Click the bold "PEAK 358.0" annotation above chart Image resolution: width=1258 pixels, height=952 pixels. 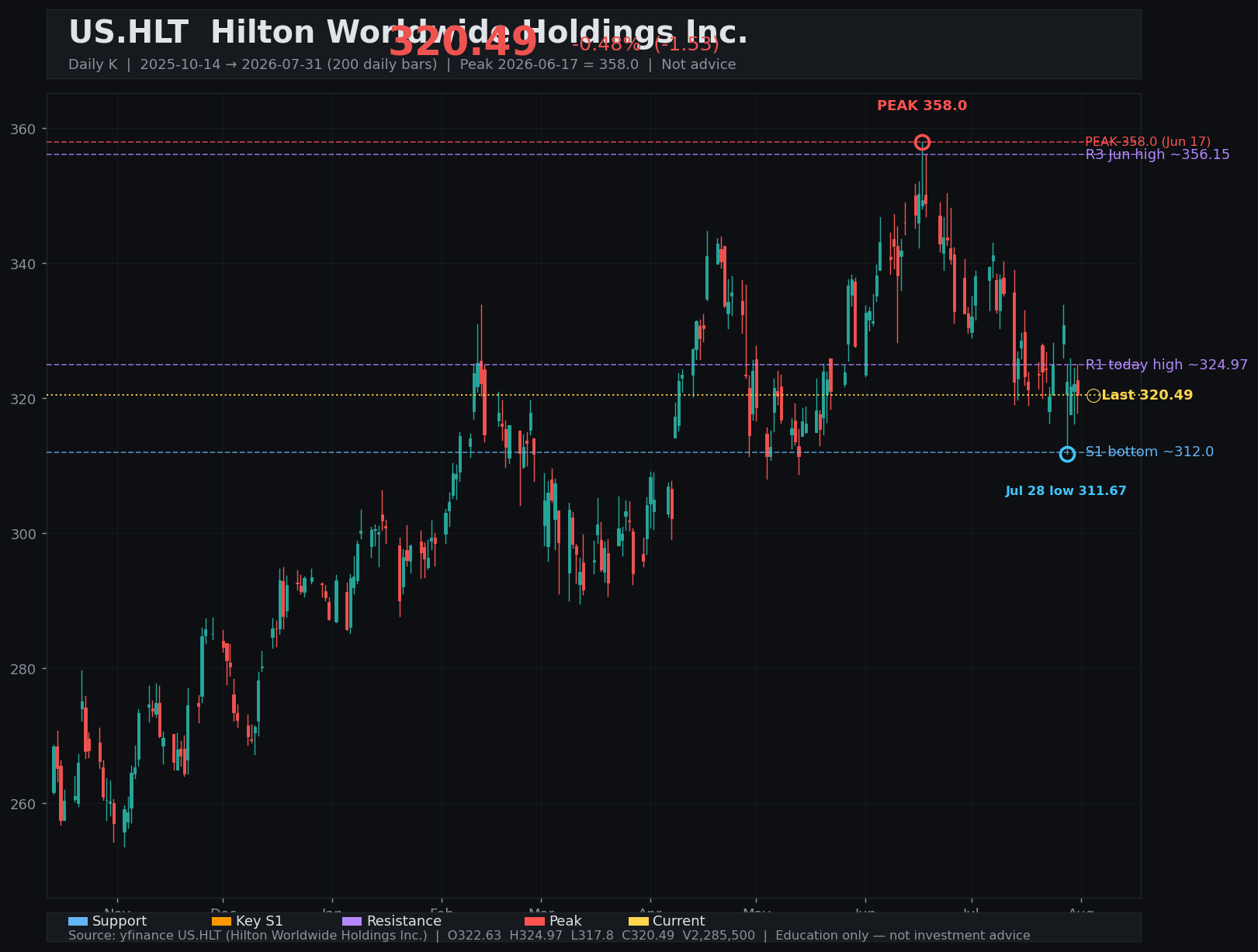point(922,106)
